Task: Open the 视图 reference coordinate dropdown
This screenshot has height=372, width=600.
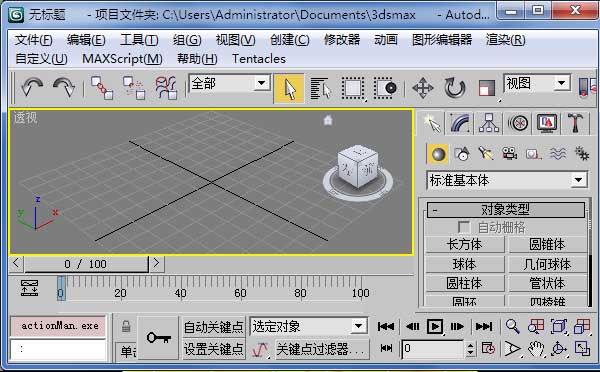Action: point(537,83)
